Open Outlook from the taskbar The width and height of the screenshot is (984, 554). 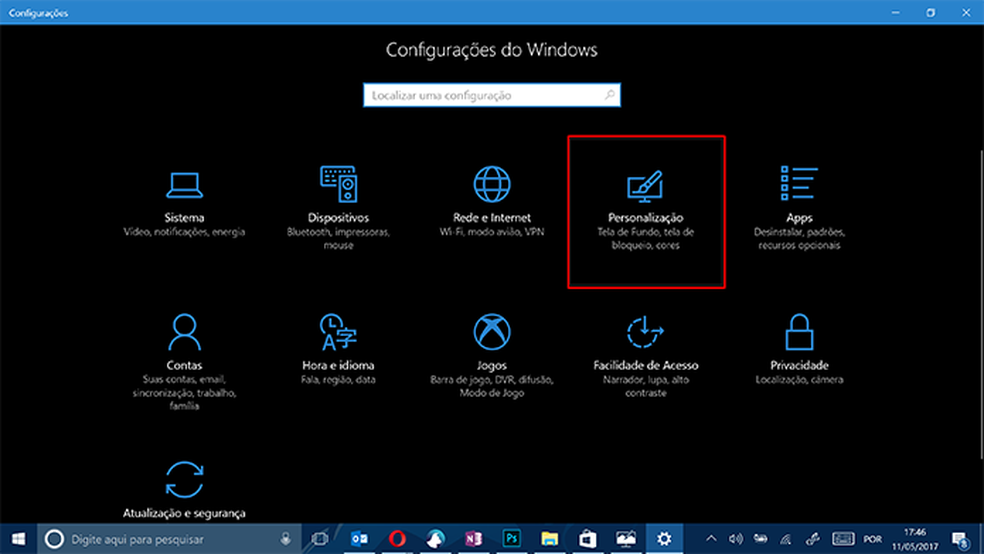(x=360, y=539)
